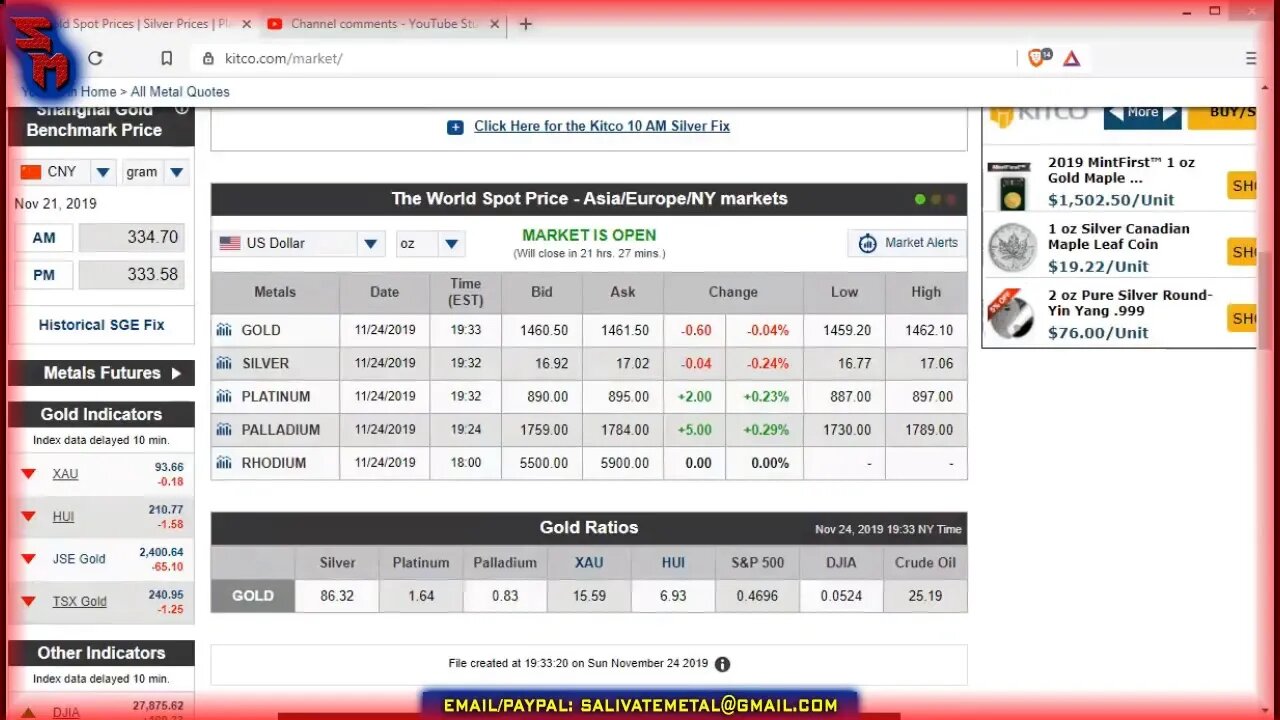The image size is (1280, 720).
Task: Click the DJIA indicator link
Action: [66, 712]
